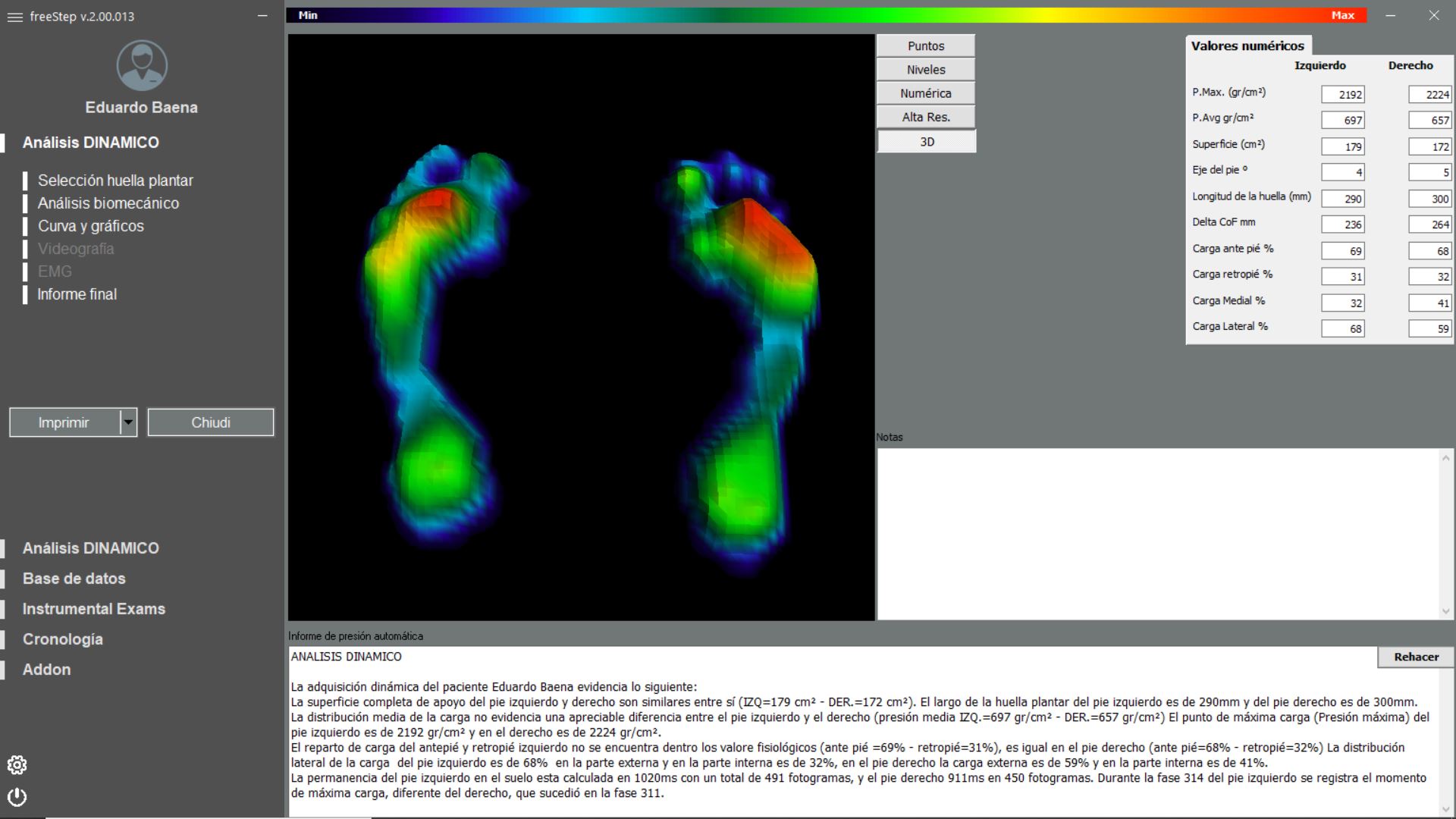
Task: Enable Alta Res. view
Action: 925,118
